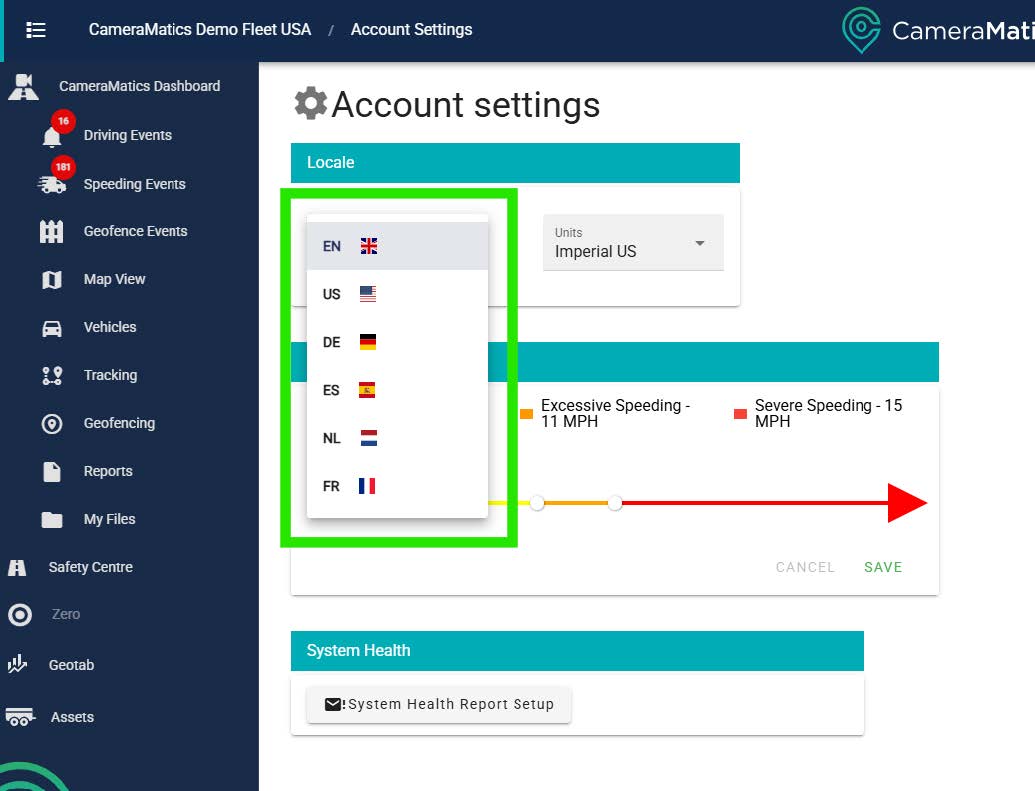Open System Health Report Setup
The height and width of the screenshot is (791, 1035).
(x=439, y=704)
